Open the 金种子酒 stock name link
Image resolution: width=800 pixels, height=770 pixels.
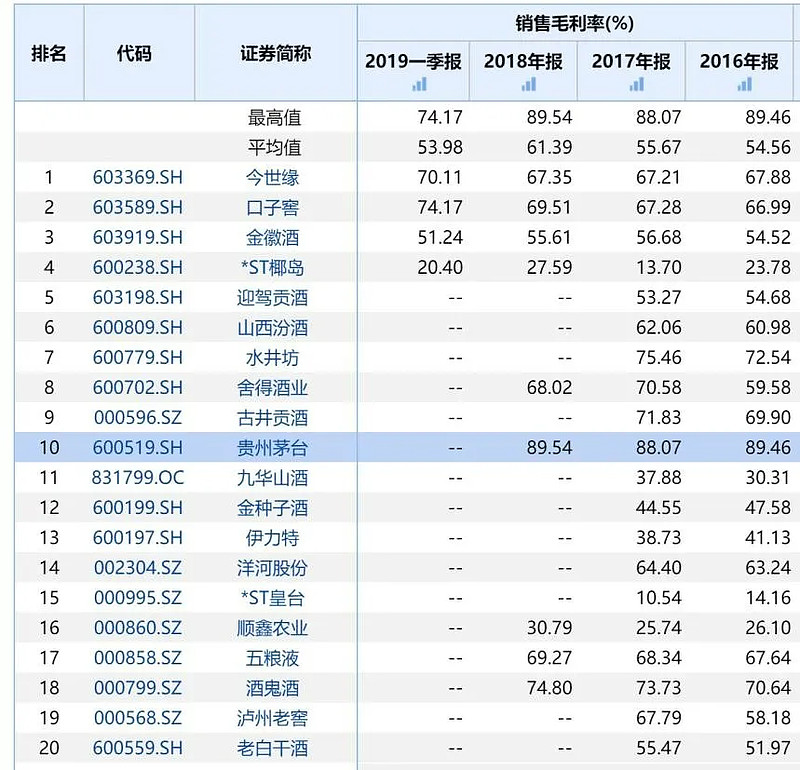[272, 508]
